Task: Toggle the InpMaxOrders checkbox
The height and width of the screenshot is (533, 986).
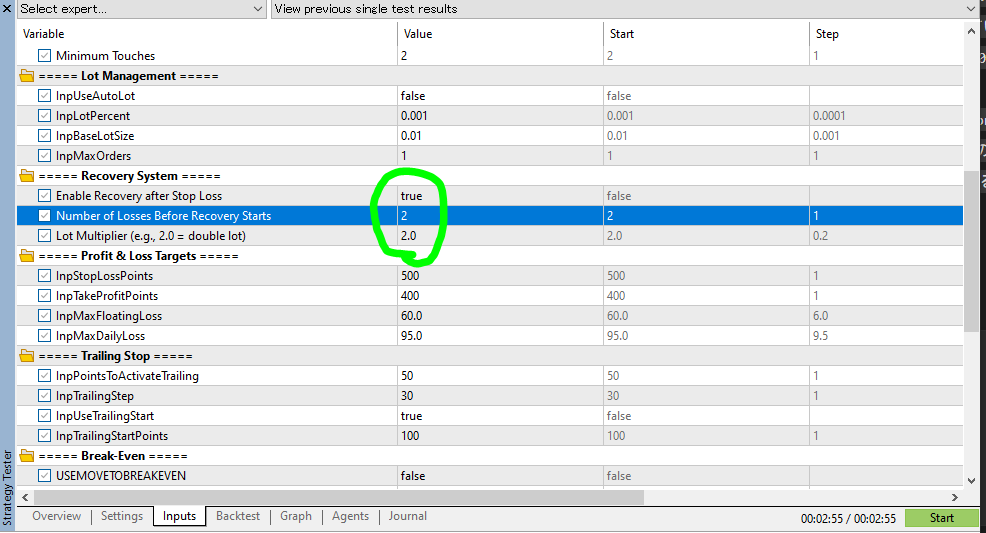Action: click(44, 156)
